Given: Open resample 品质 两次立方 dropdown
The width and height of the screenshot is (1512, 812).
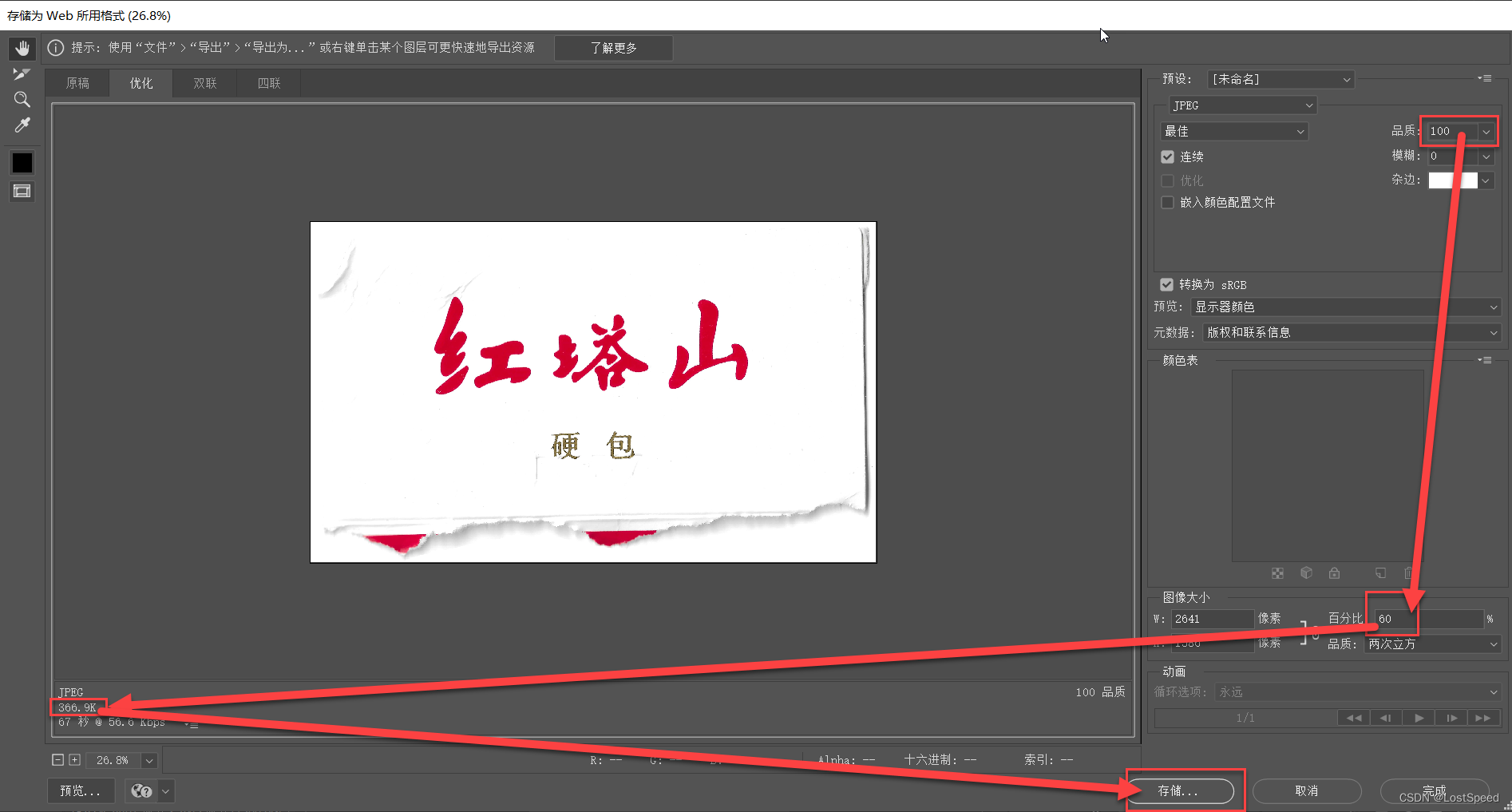Looking at the screenshot, I should 1433,644.
